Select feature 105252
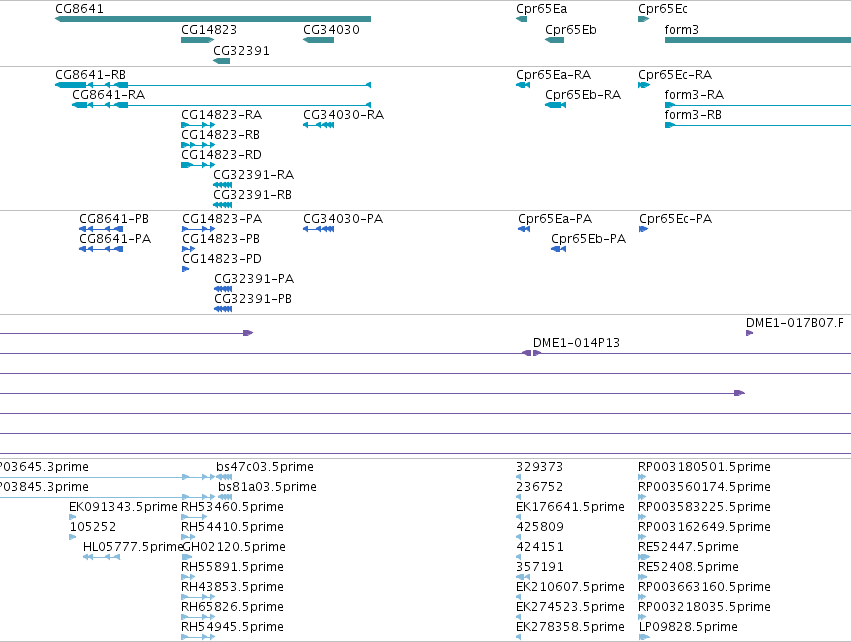This screenshot has height=642, width=851. (73, 537)
